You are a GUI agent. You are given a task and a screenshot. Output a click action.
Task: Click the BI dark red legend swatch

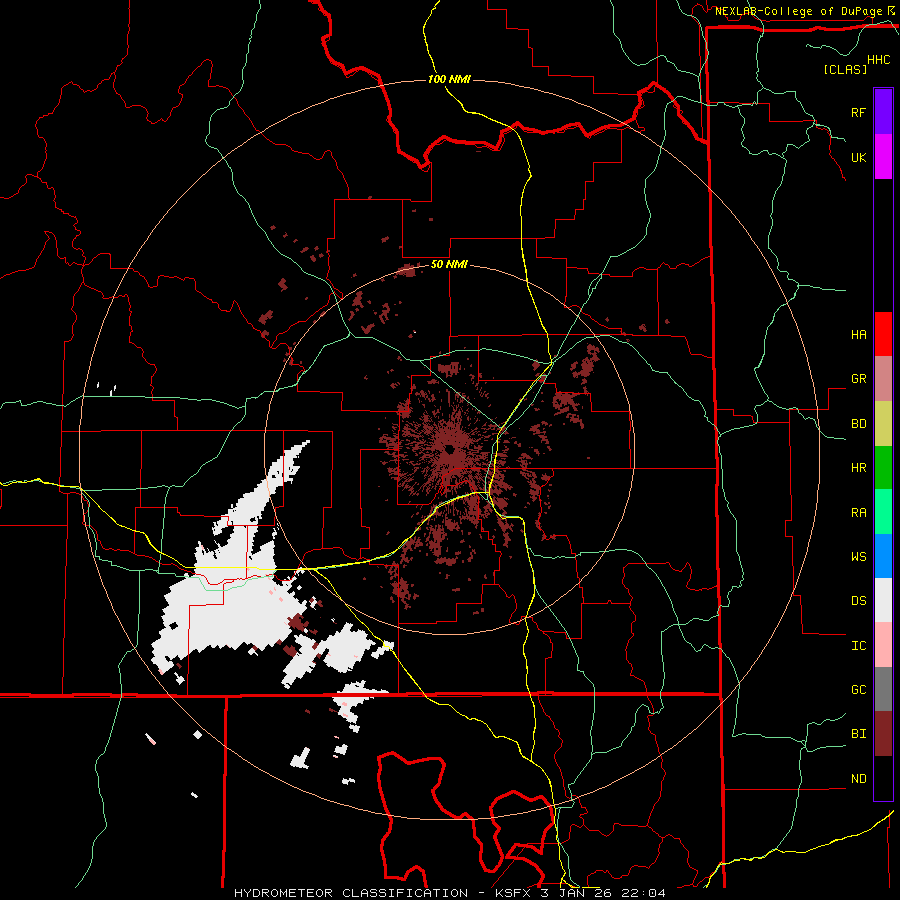click(883, 734)
